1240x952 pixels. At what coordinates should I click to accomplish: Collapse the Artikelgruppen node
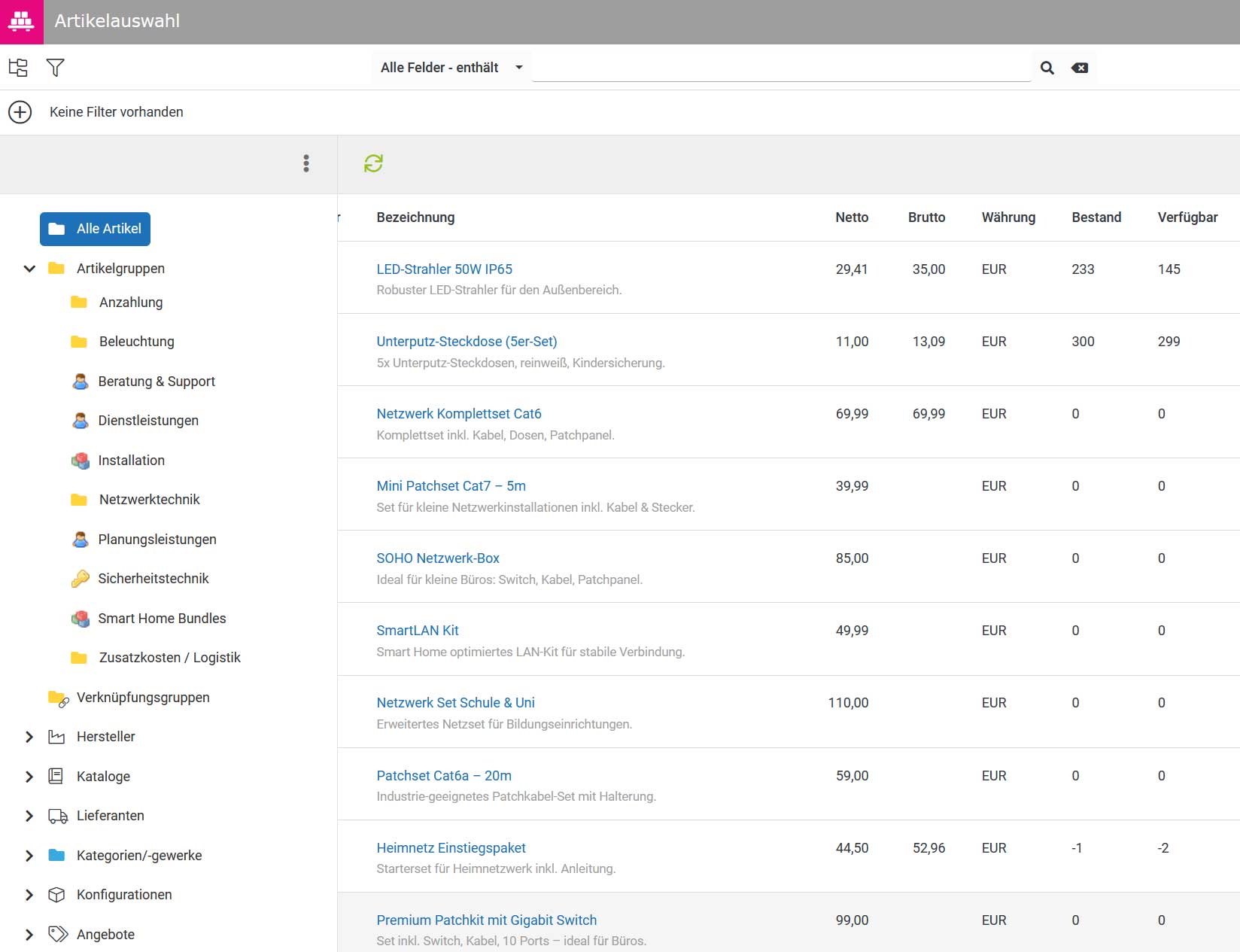tap(29, 269)
